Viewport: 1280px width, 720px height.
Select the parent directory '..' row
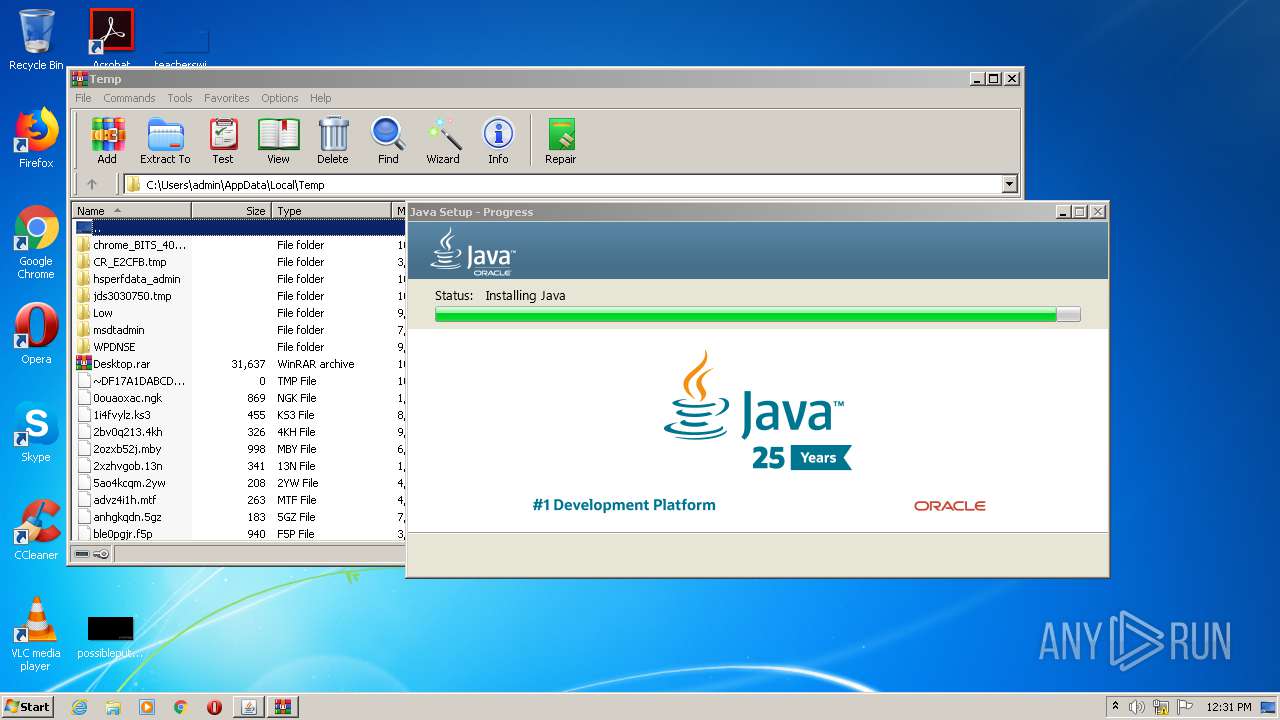click(238, 228)
